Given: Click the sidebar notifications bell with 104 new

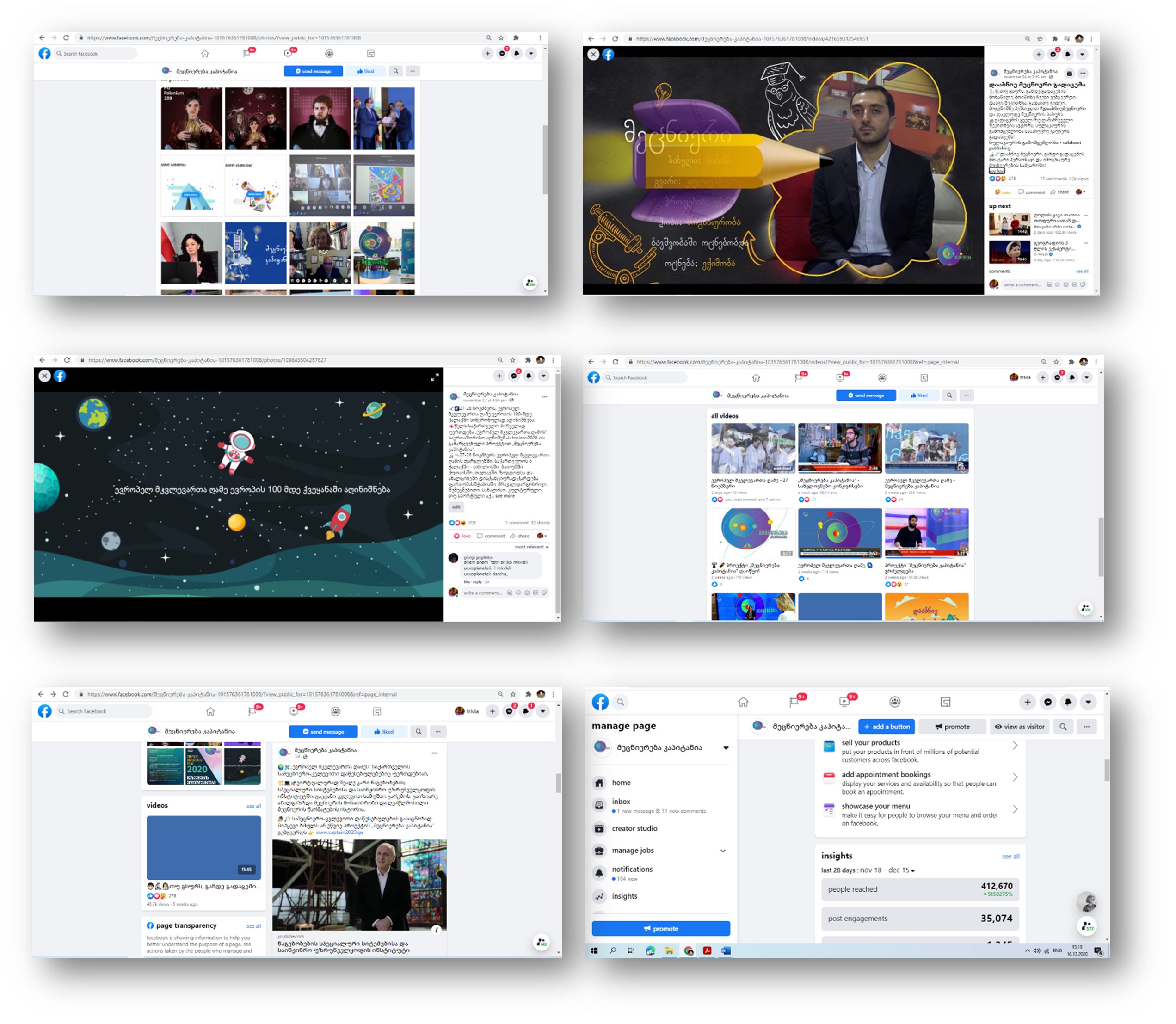Looking at the screenshot, I should tap(599, 873).
